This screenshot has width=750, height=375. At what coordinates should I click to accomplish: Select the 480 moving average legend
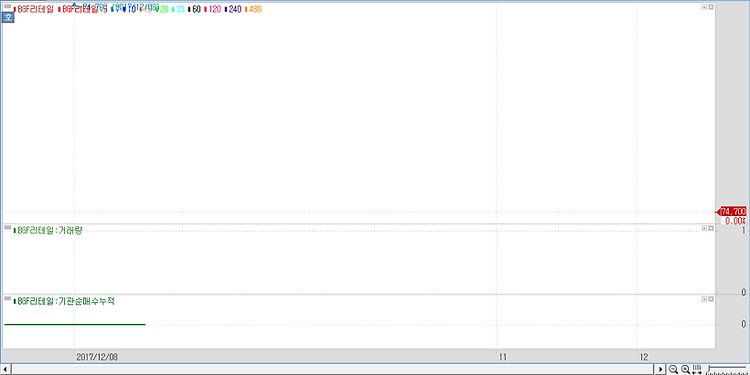point(254,10)
